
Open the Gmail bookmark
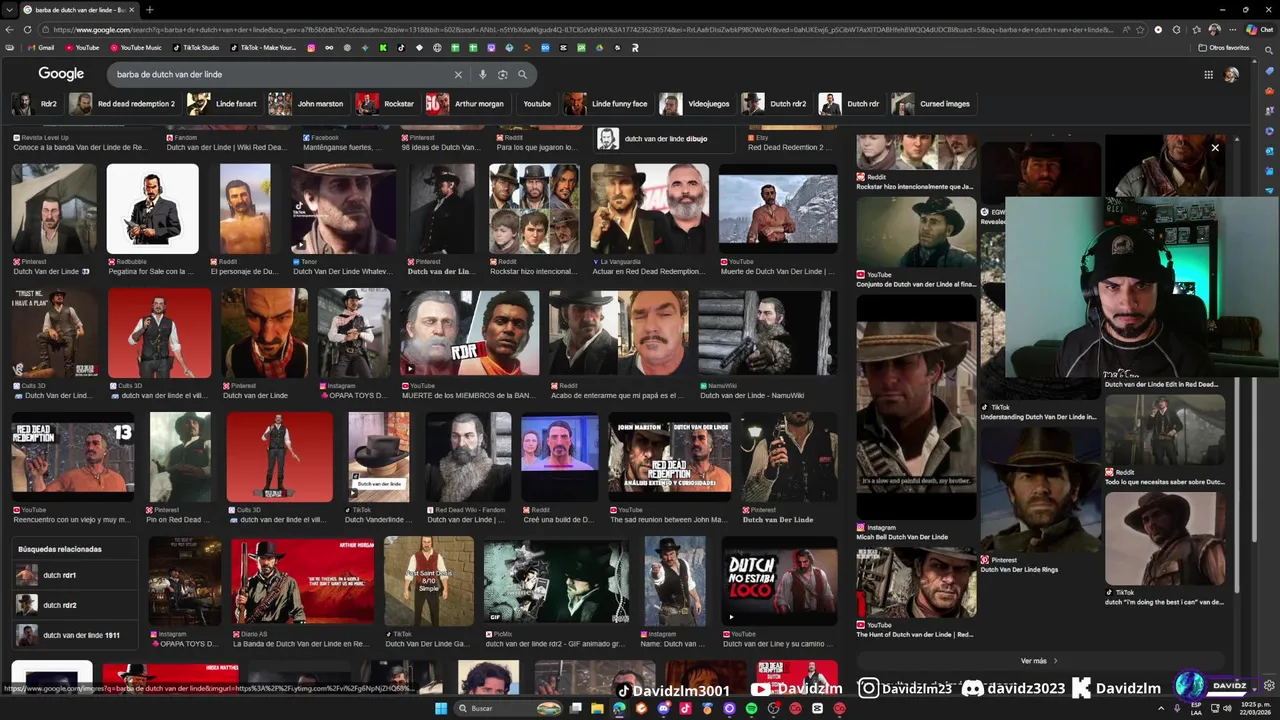coord(39,47)
